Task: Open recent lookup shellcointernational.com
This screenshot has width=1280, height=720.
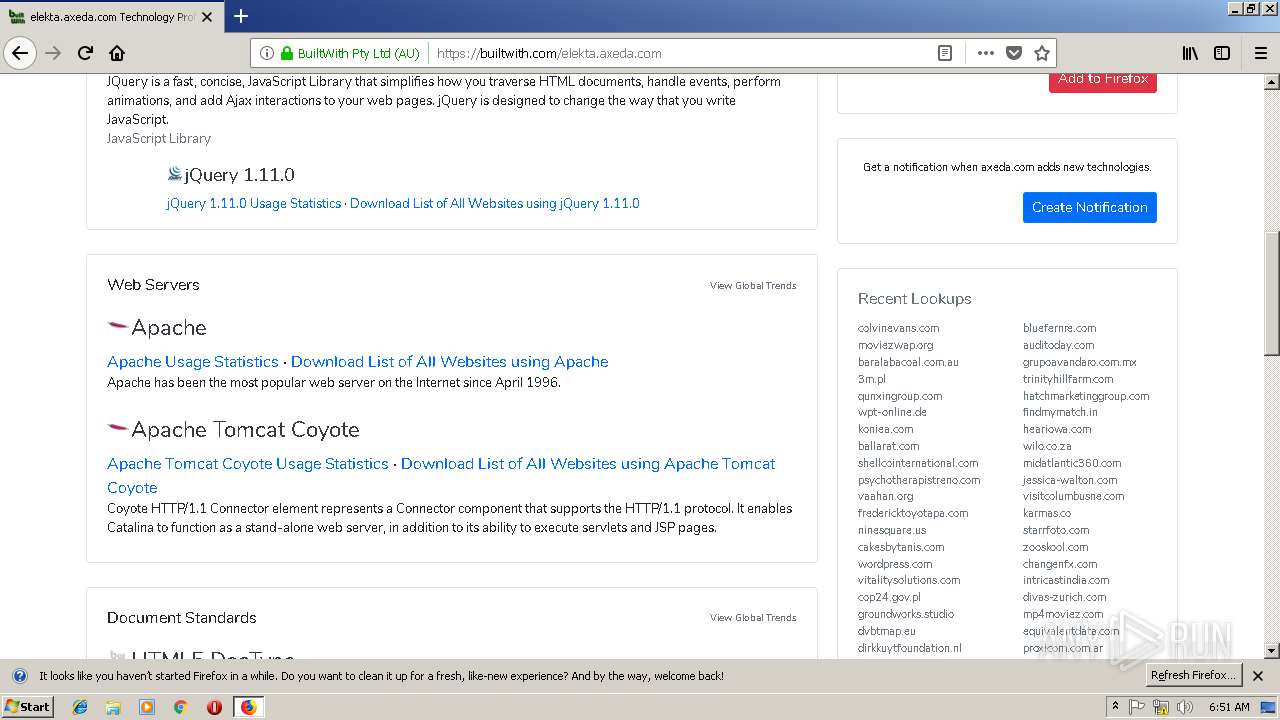Action: coord(917,463)
